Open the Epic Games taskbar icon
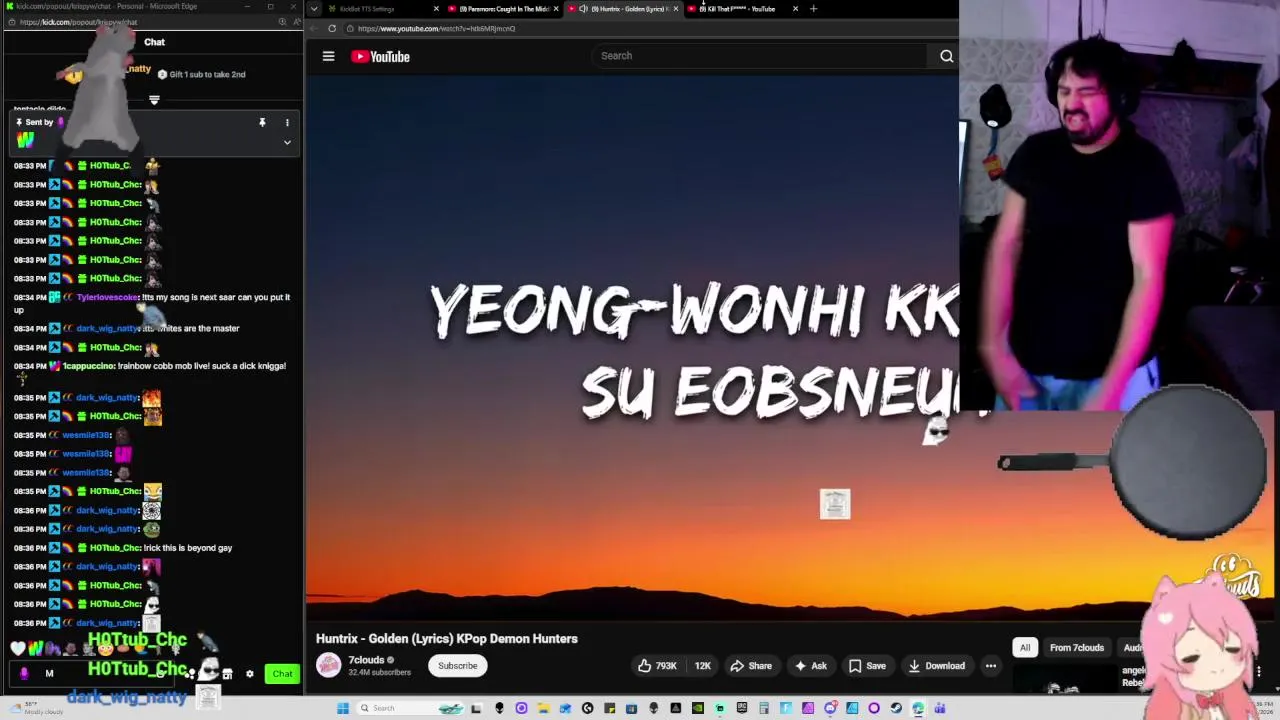The width and height of the screenshot is (1280, 720). pos(741,708)
